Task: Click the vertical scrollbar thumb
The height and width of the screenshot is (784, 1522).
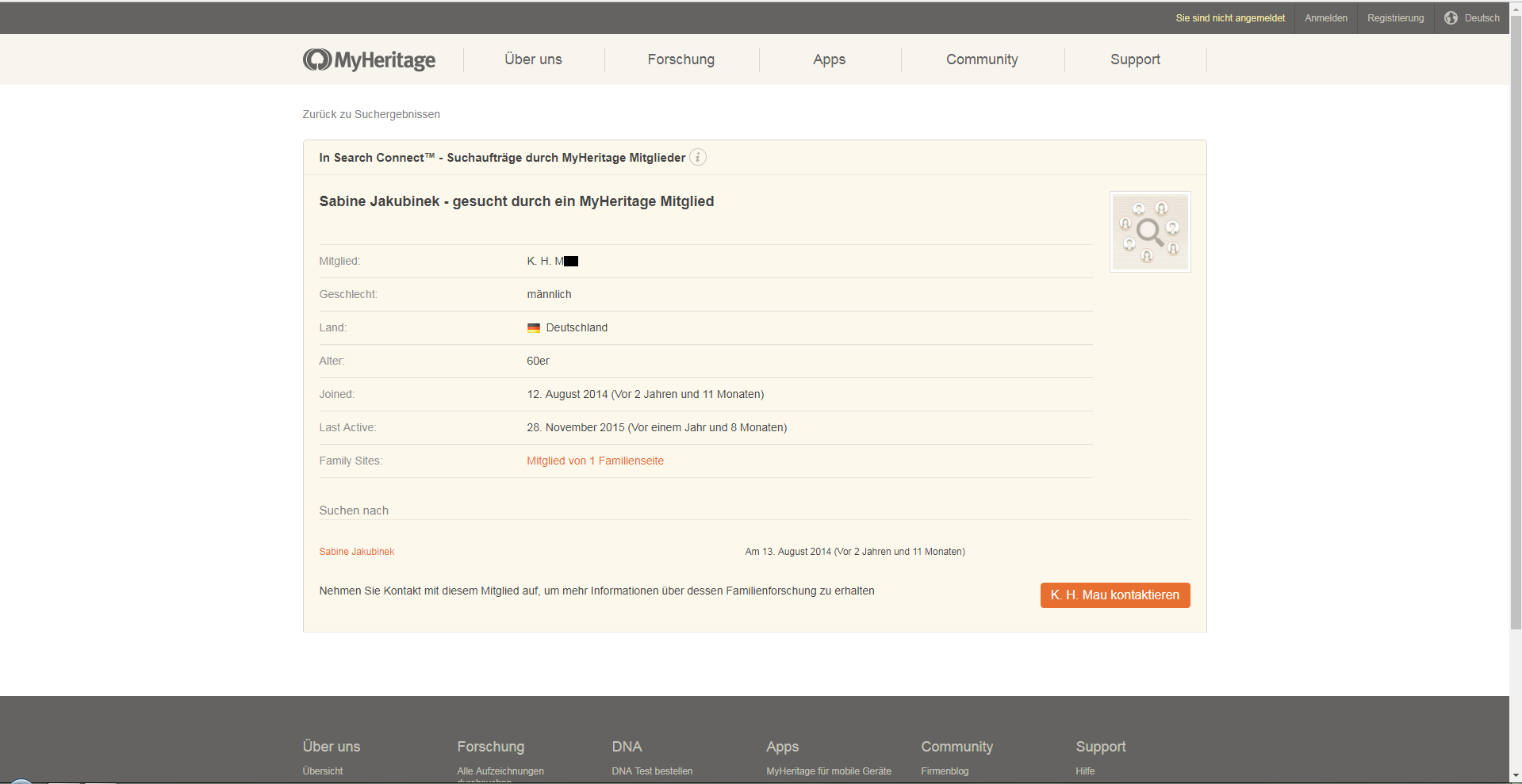Action: (x=1516, y=322)
